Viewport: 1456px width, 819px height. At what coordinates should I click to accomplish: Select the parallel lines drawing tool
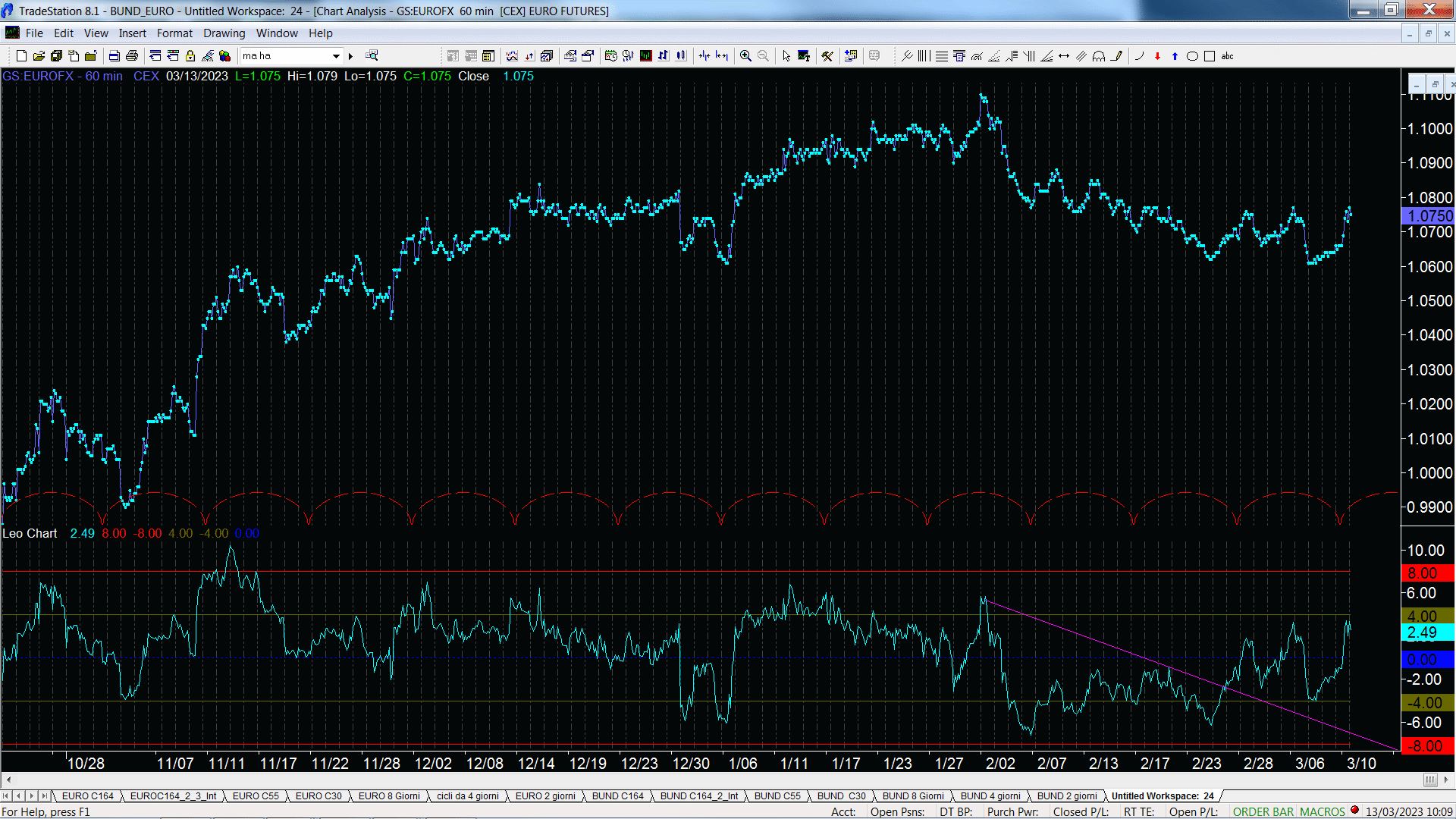point(1081,56)
